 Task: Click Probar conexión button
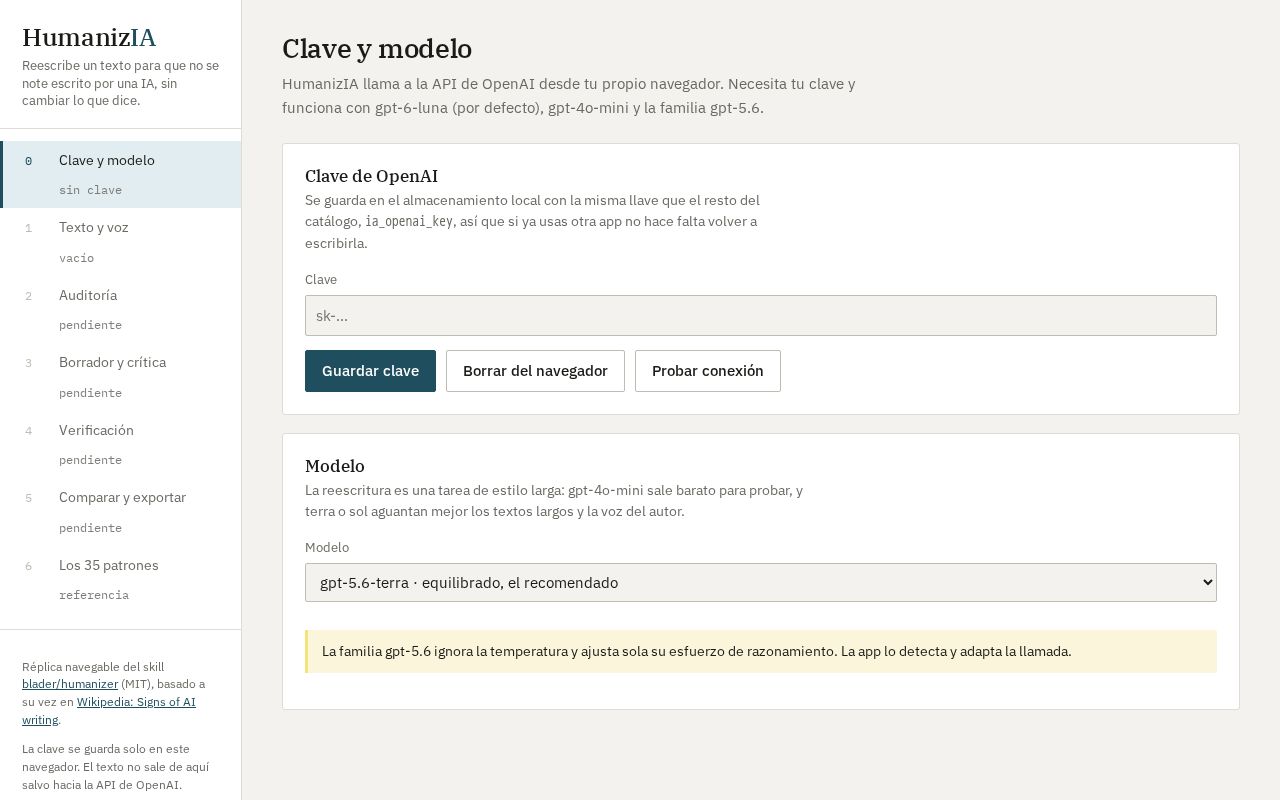[708, 371]
